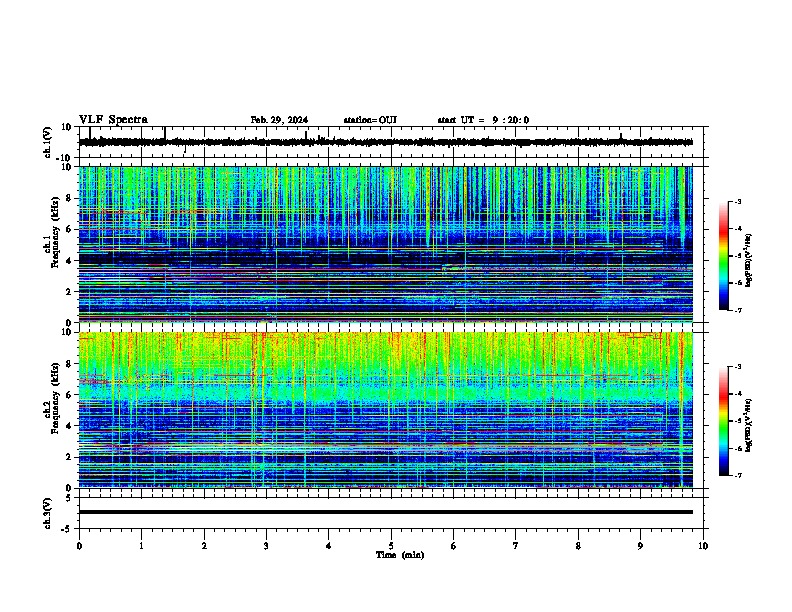Screen dimensions: 792x612
Task: Click the "6" kHz tick of ch.1 spectrogram
Action: (x=70, y=229)
